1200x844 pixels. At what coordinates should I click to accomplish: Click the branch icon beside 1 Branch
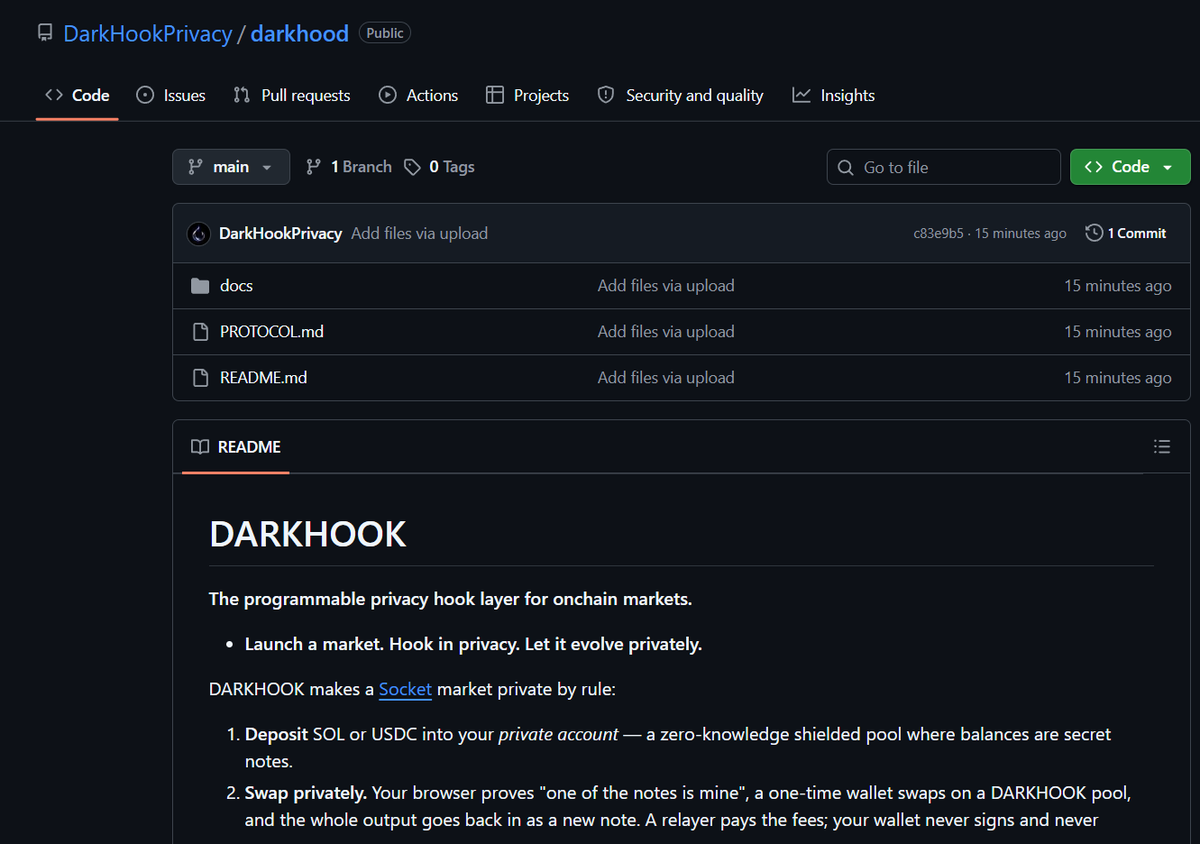tap(313, 167)
